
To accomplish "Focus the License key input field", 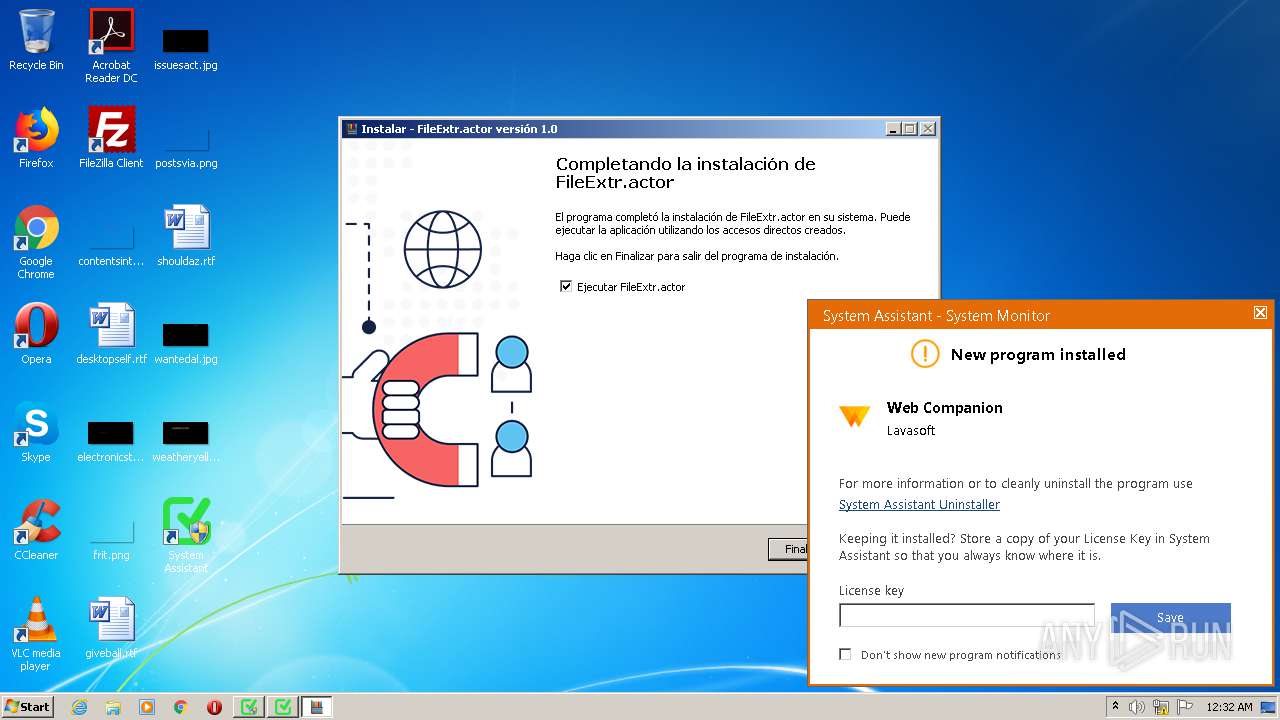I will click(x=967, y=615).
